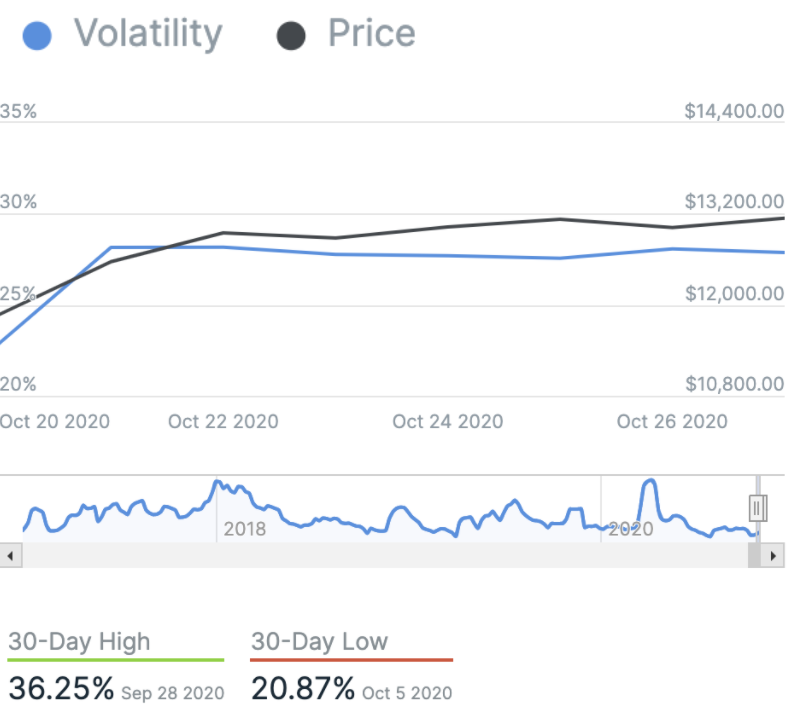
Task: Jump to 2020 in the navigator timeline
Action: [630, 529]
